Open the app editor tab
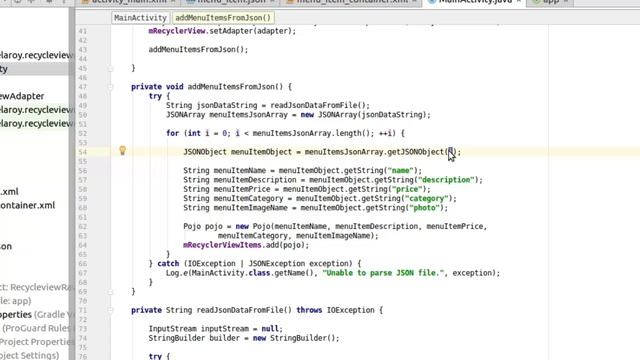This screenshot has height=360, width=640. tap(550, 2)
